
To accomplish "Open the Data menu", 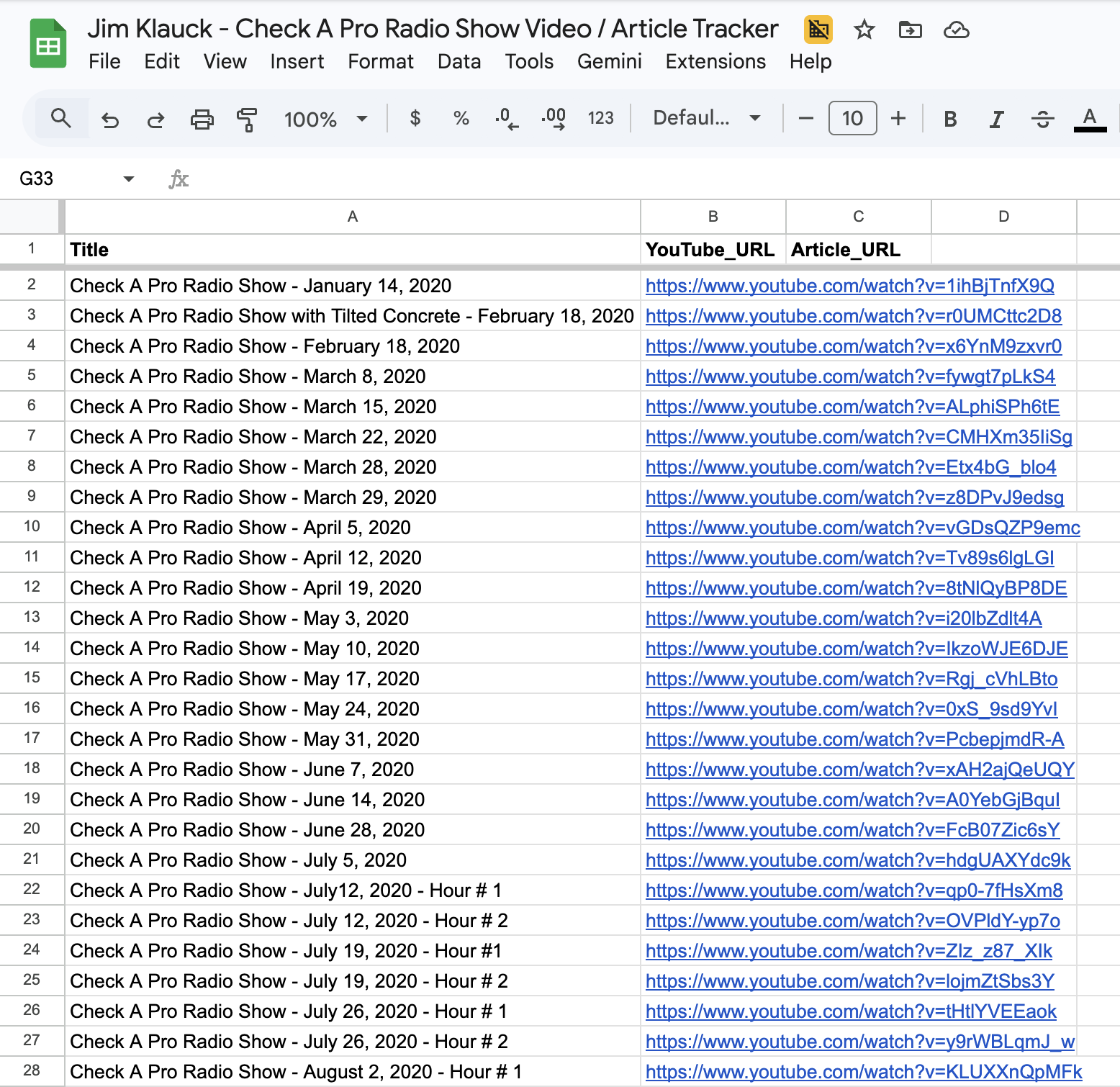I will point(459,62).
